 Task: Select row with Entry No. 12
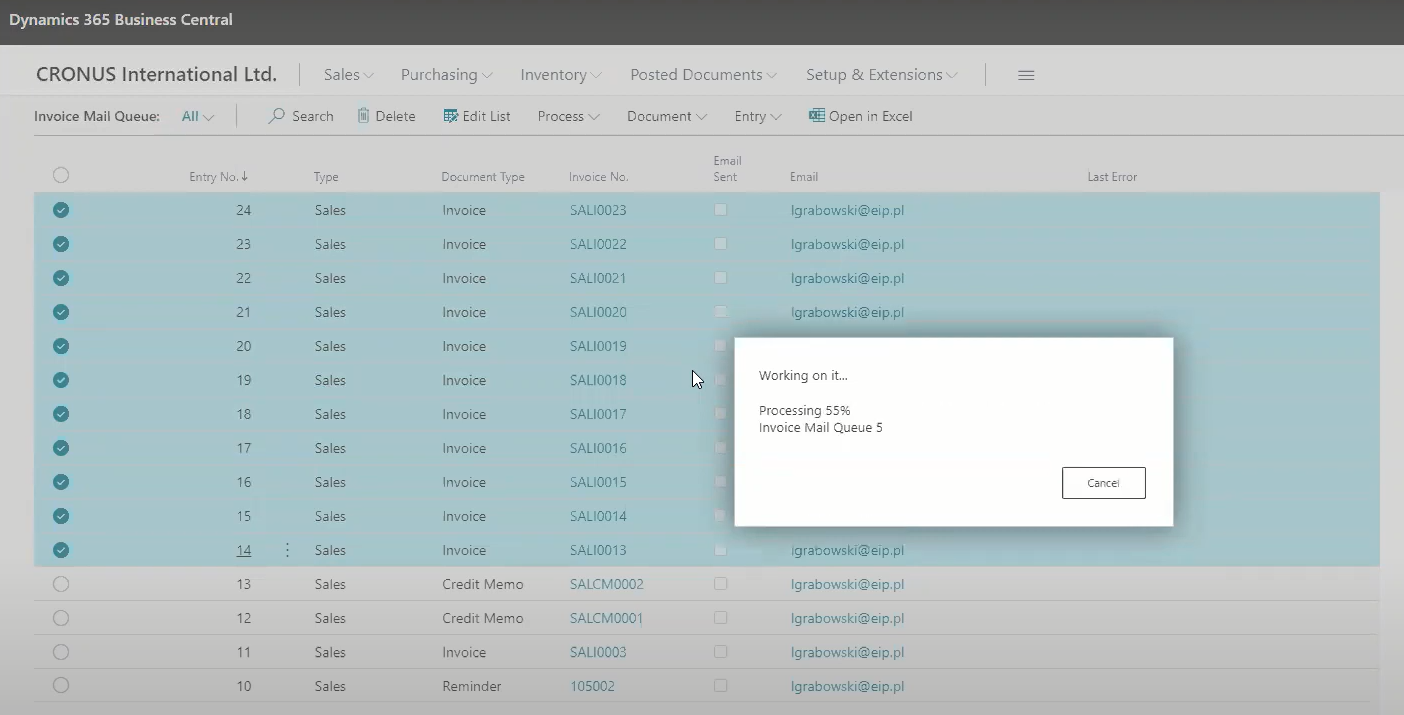coord(61,618)
